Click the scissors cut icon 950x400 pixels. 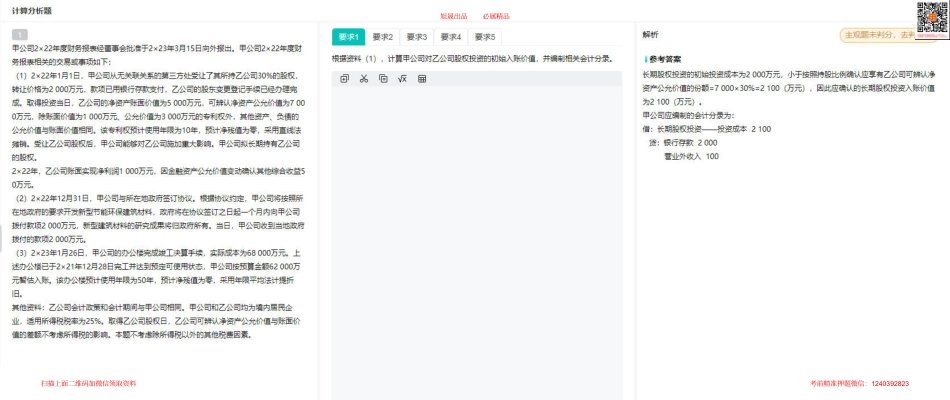pyautogui.click(x=364, y=78)
